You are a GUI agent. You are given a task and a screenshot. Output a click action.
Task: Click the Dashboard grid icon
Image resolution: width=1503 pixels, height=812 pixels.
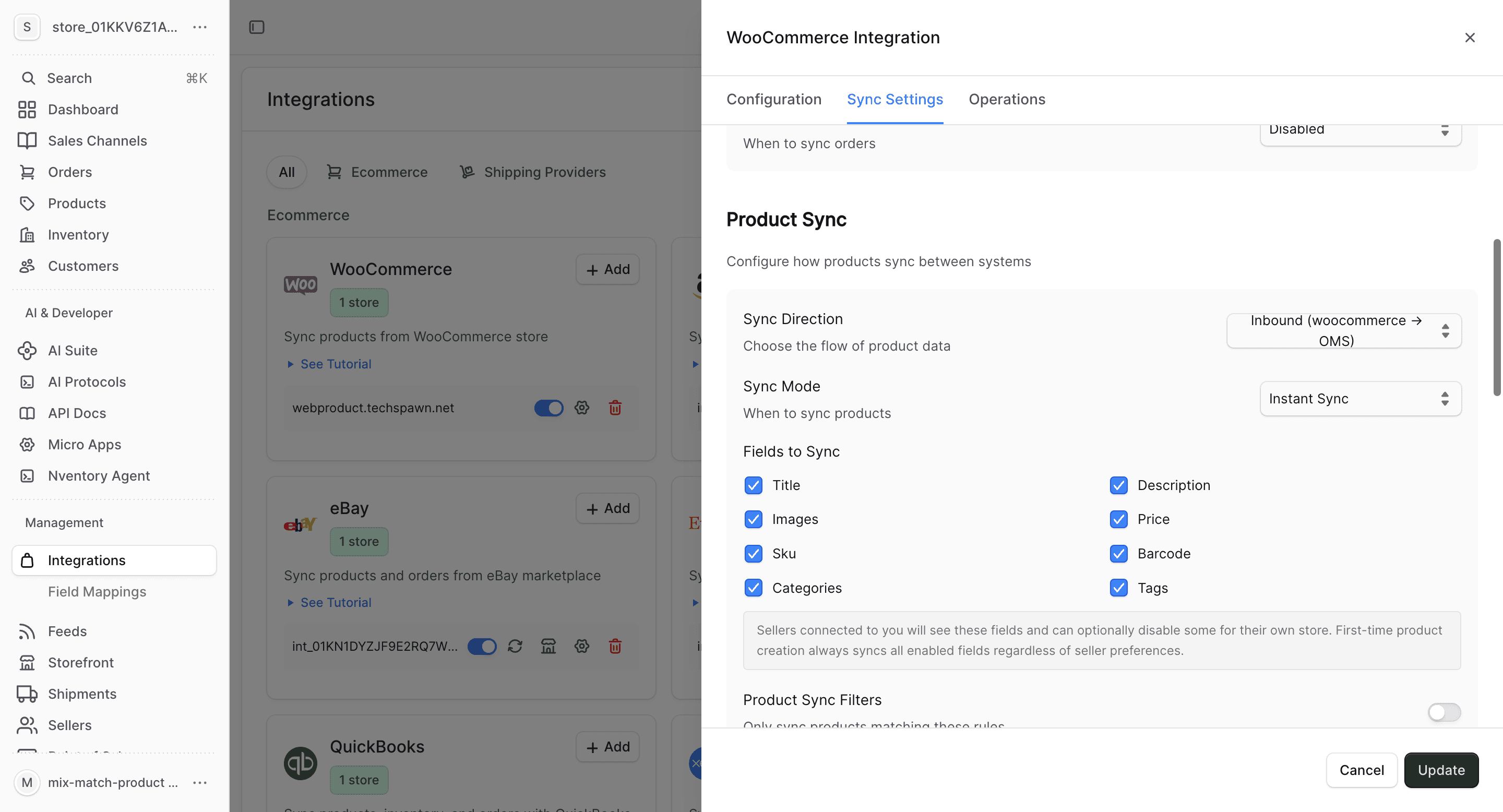[x=27, y=110]
